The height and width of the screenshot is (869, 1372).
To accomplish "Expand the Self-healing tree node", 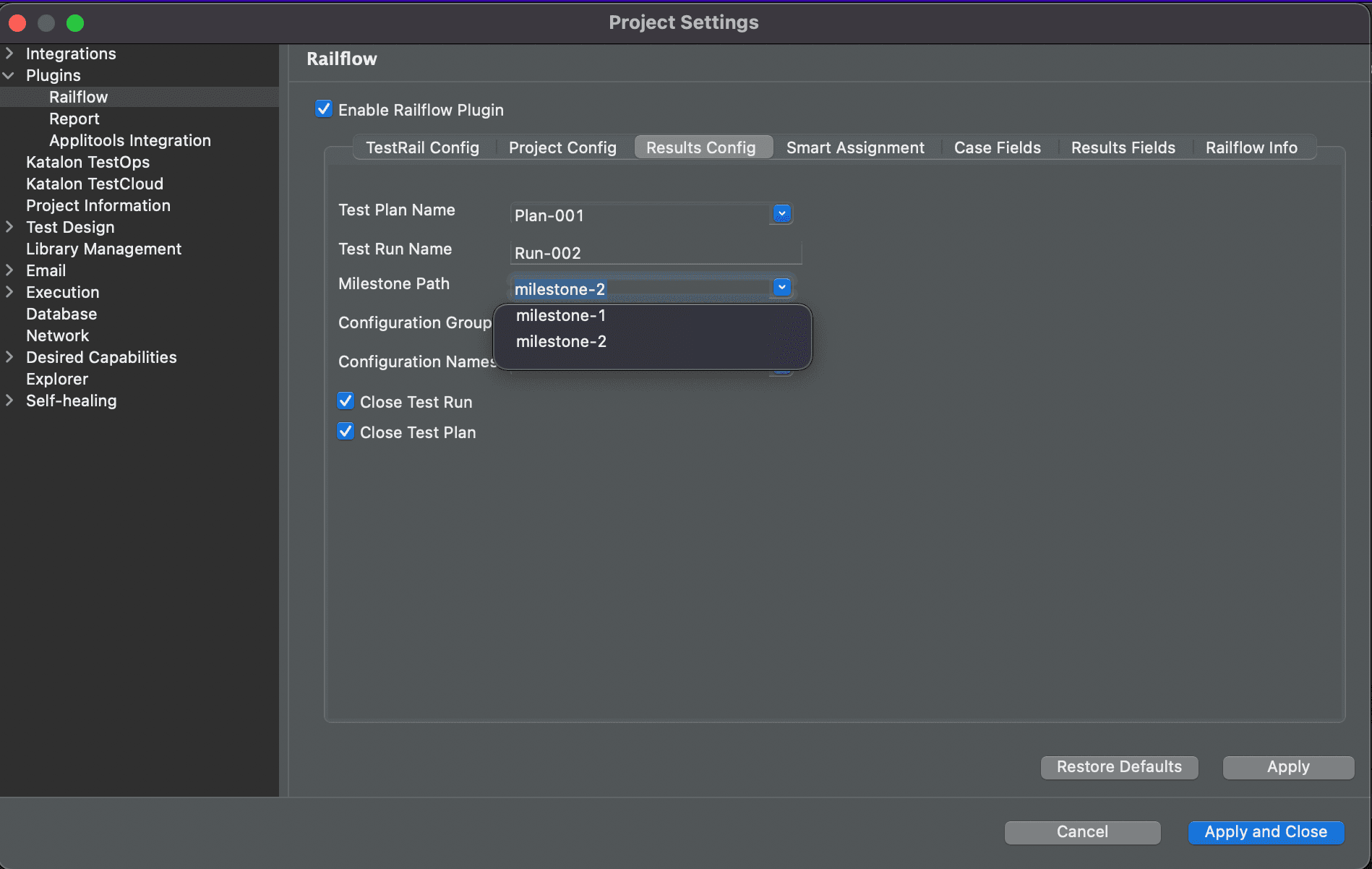I will pos(9,401).
